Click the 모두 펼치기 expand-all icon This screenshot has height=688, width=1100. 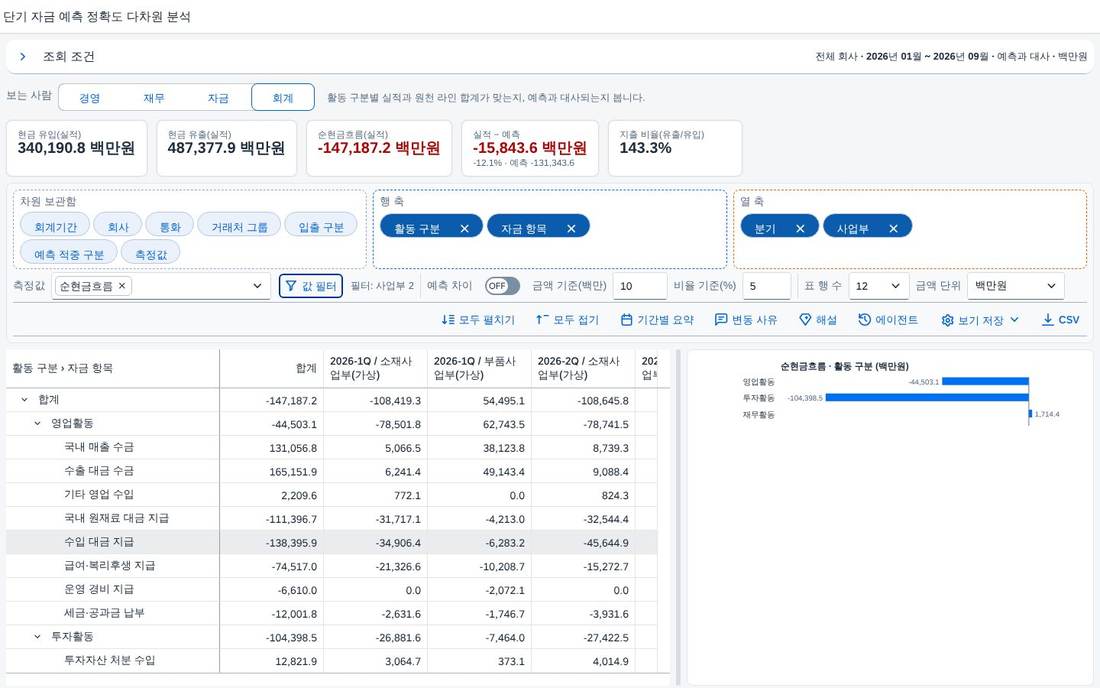(x=448, y=320)
